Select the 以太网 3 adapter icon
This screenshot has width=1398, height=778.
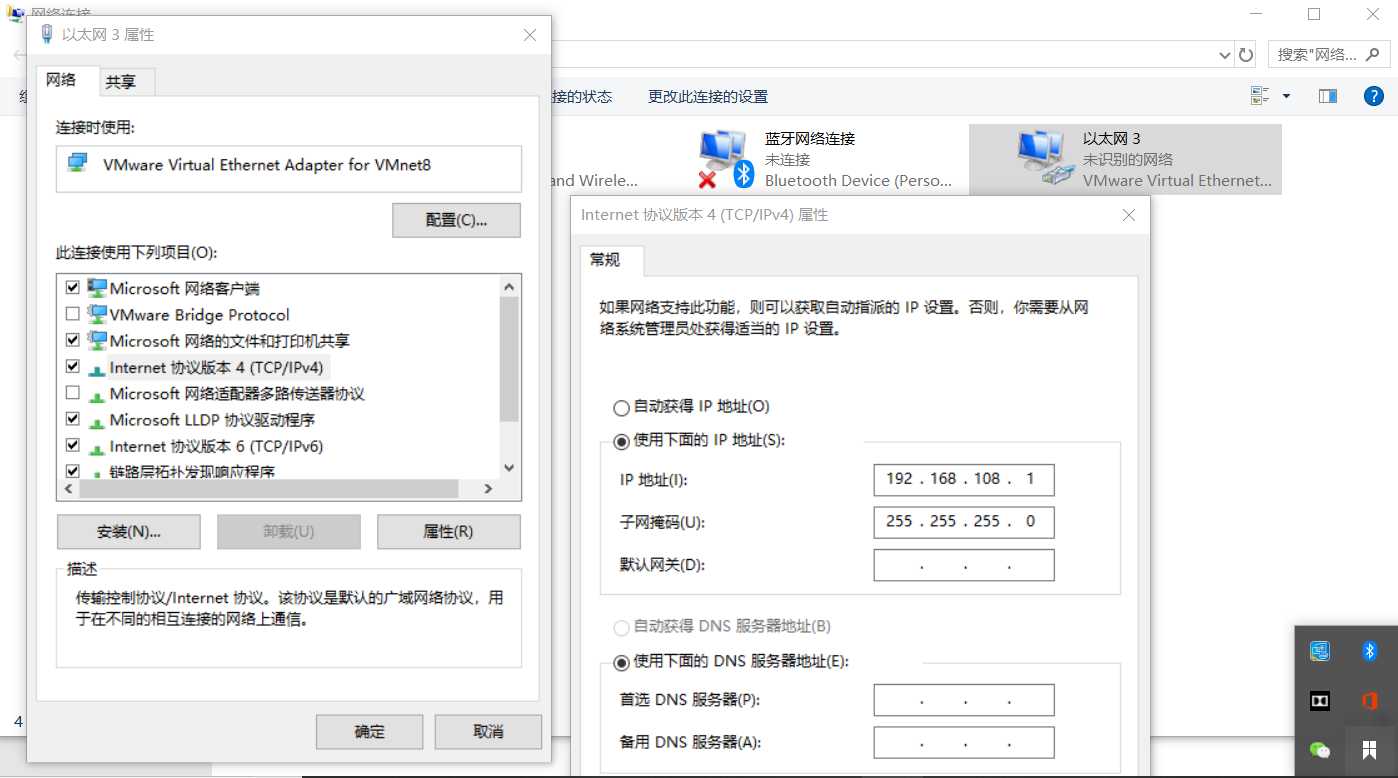click(1044, 158)
